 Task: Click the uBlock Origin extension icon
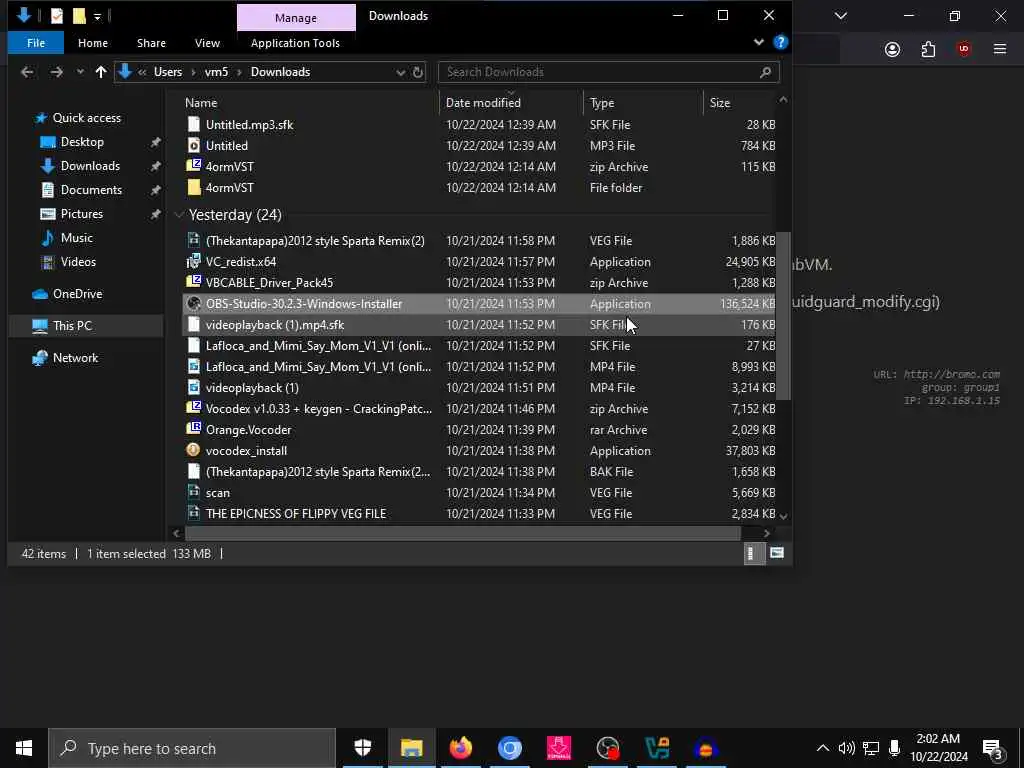click(x=964, y=49)
